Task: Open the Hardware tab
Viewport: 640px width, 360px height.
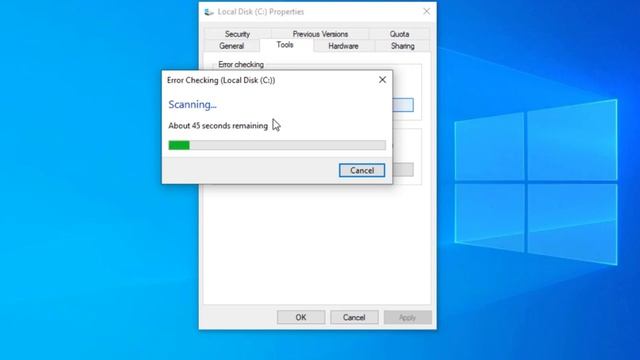Action: 343,46
